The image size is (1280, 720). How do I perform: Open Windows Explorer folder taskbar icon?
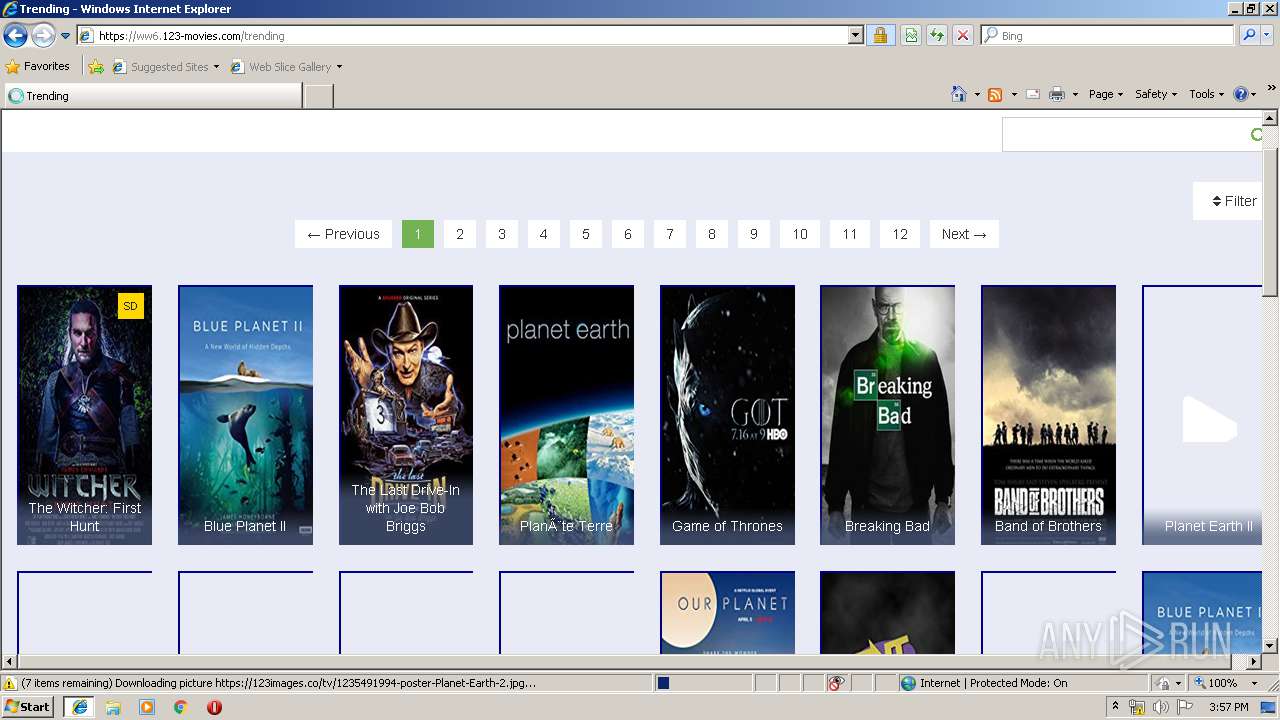click(113, 707)
